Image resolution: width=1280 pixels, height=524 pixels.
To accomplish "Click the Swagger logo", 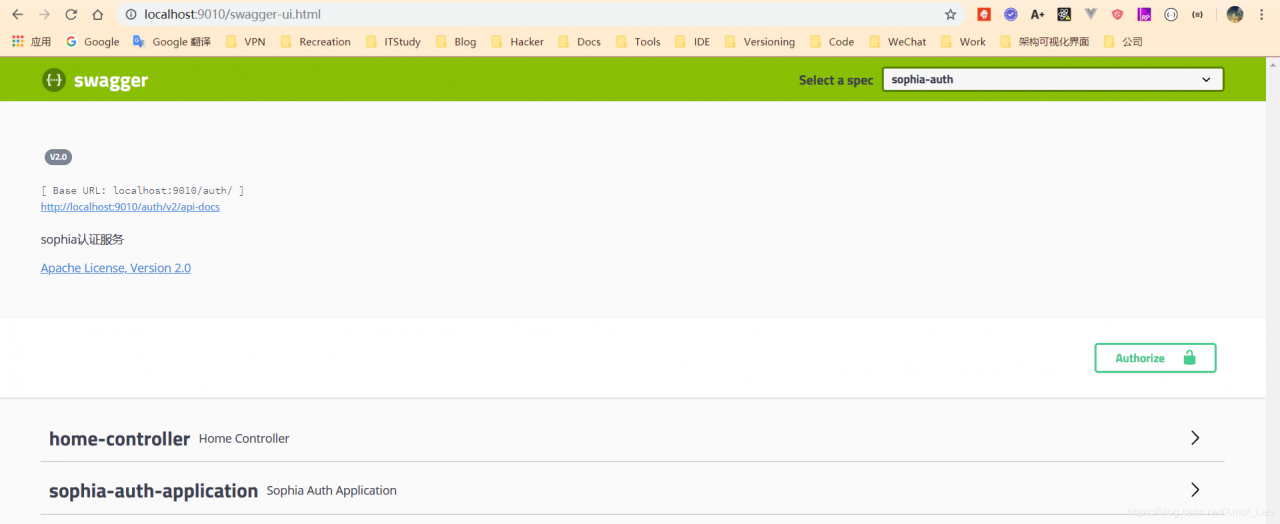I will 95,80.
